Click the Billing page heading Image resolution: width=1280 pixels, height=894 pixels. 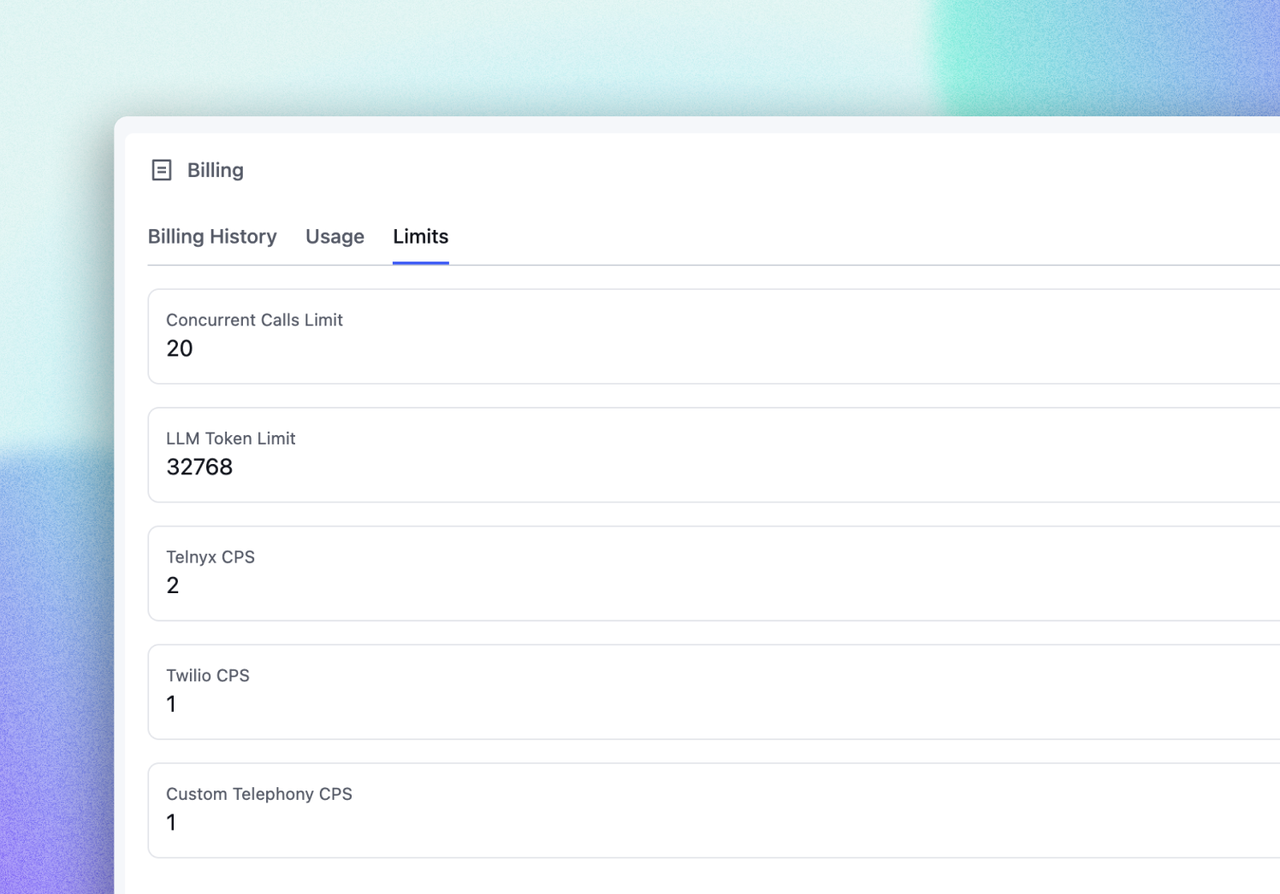pyautogui.click(x=215, y=170)
